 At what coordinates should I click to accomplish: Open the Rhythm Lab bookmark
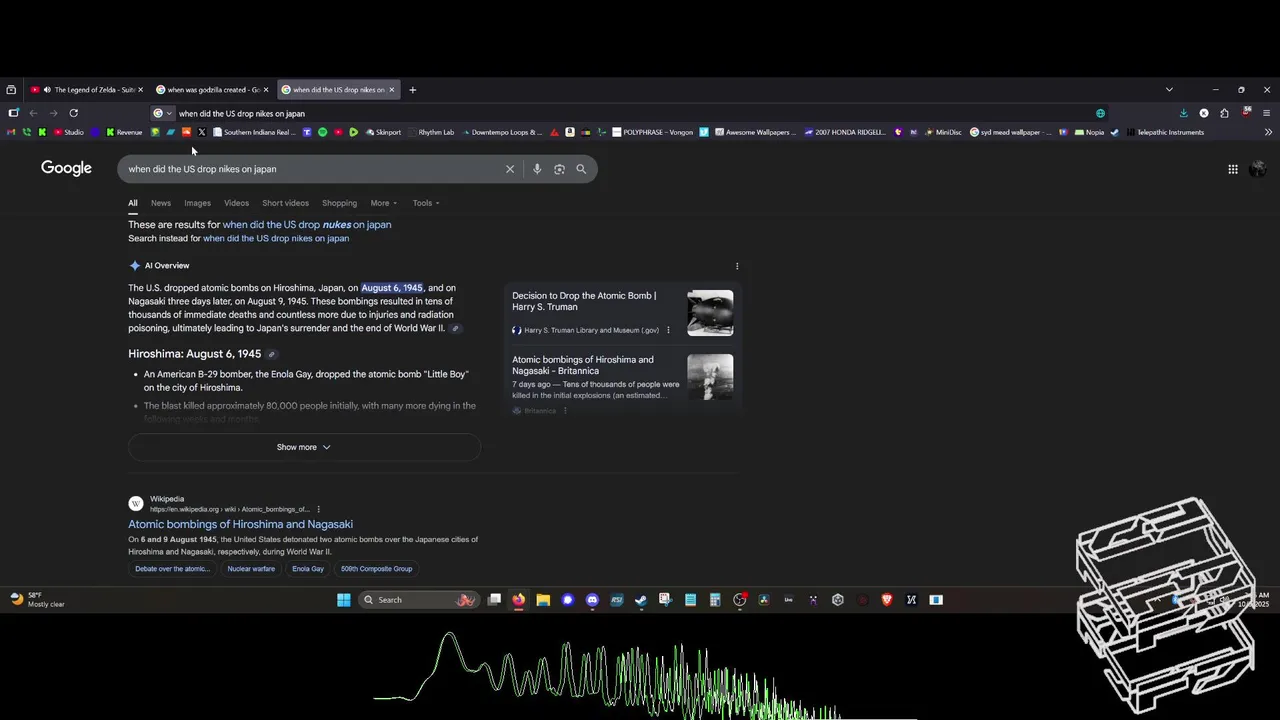point(429,132)
